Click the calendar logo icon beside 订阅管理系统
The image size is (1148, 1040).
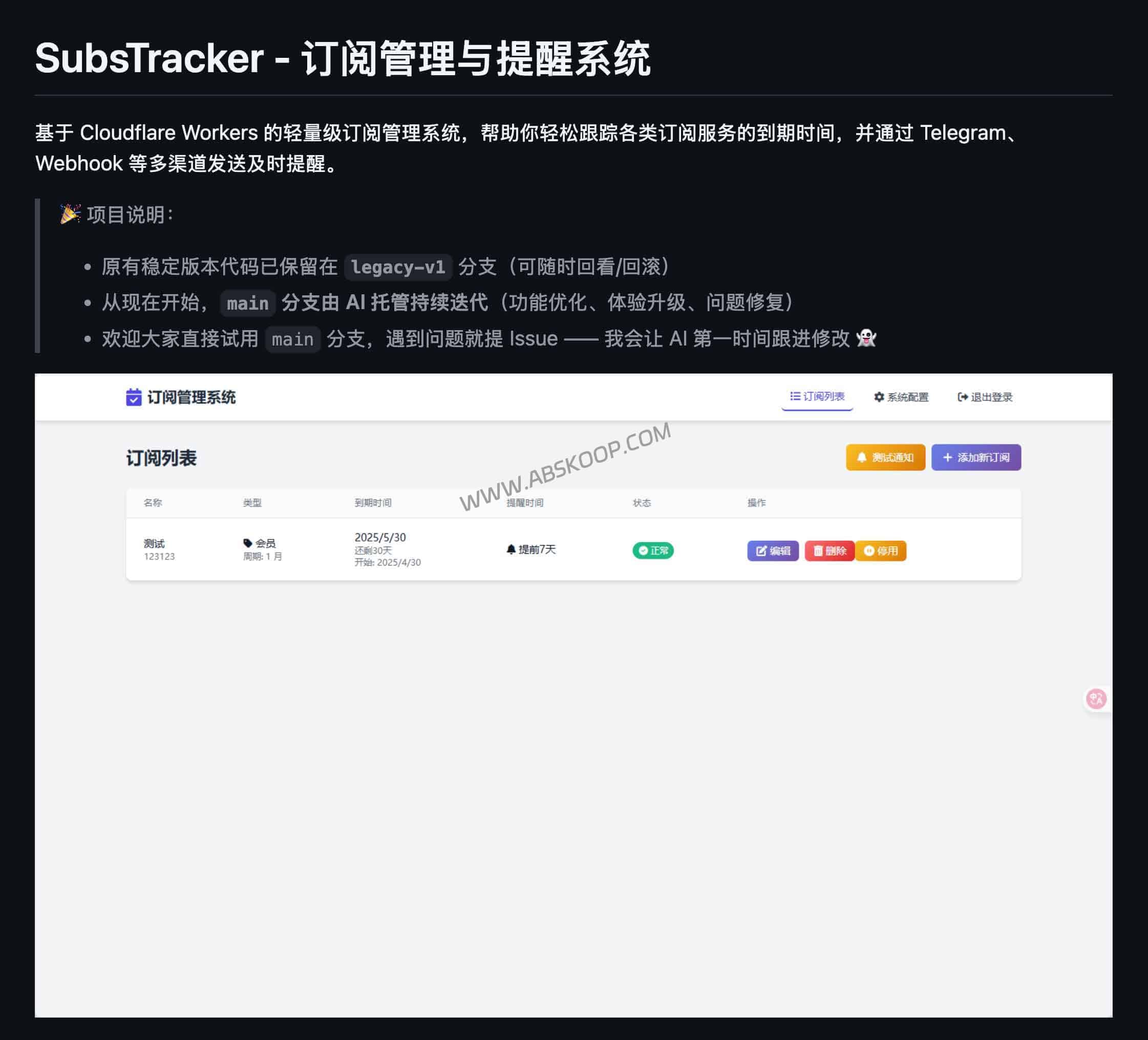(x=133, y=398)
